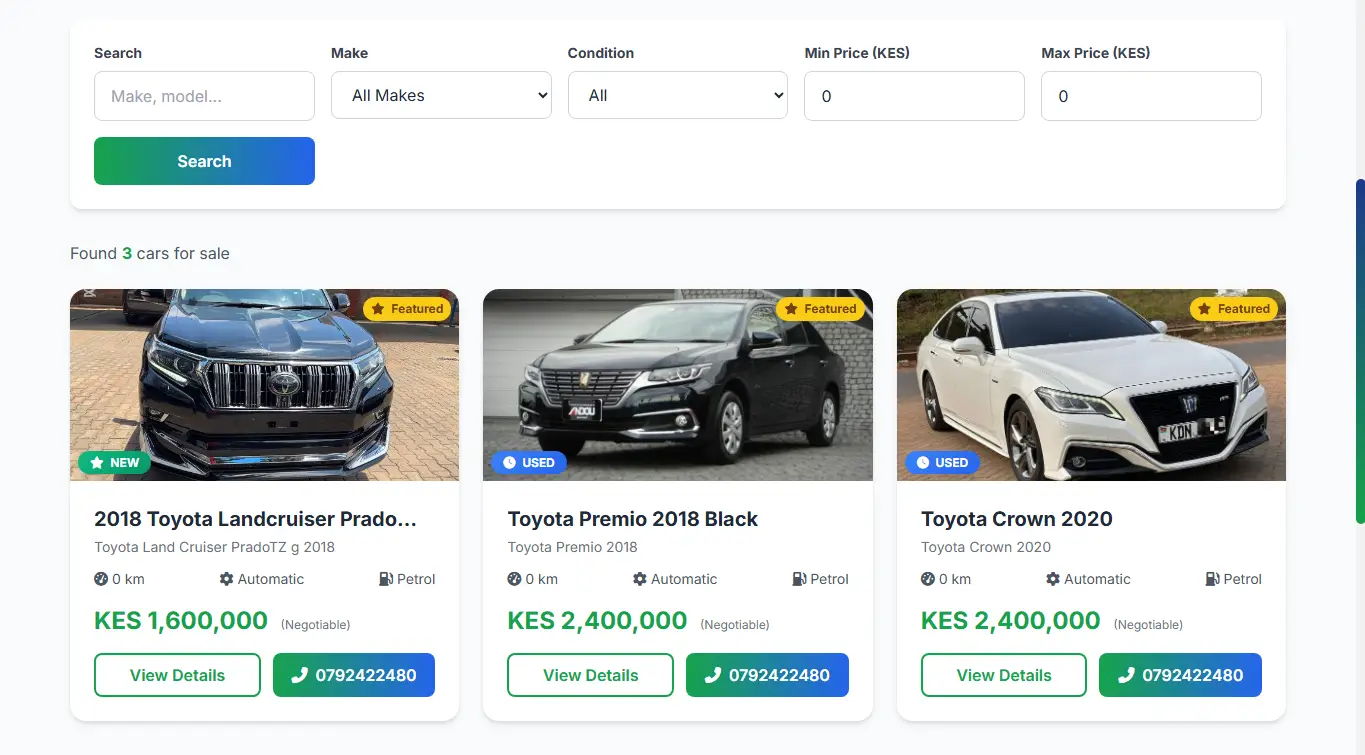Click the Toyota Crown 2020 photo

(1091, 385)
